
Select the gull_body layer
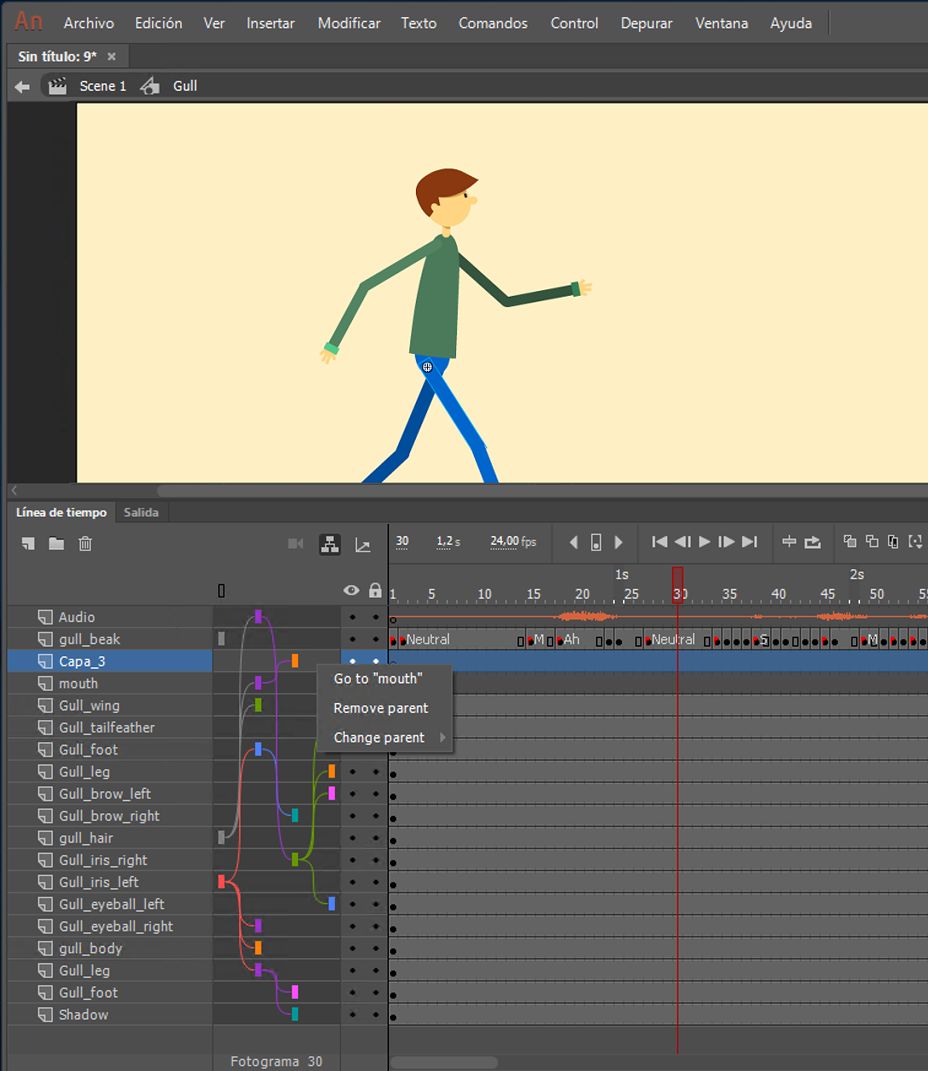click(90, 948)
